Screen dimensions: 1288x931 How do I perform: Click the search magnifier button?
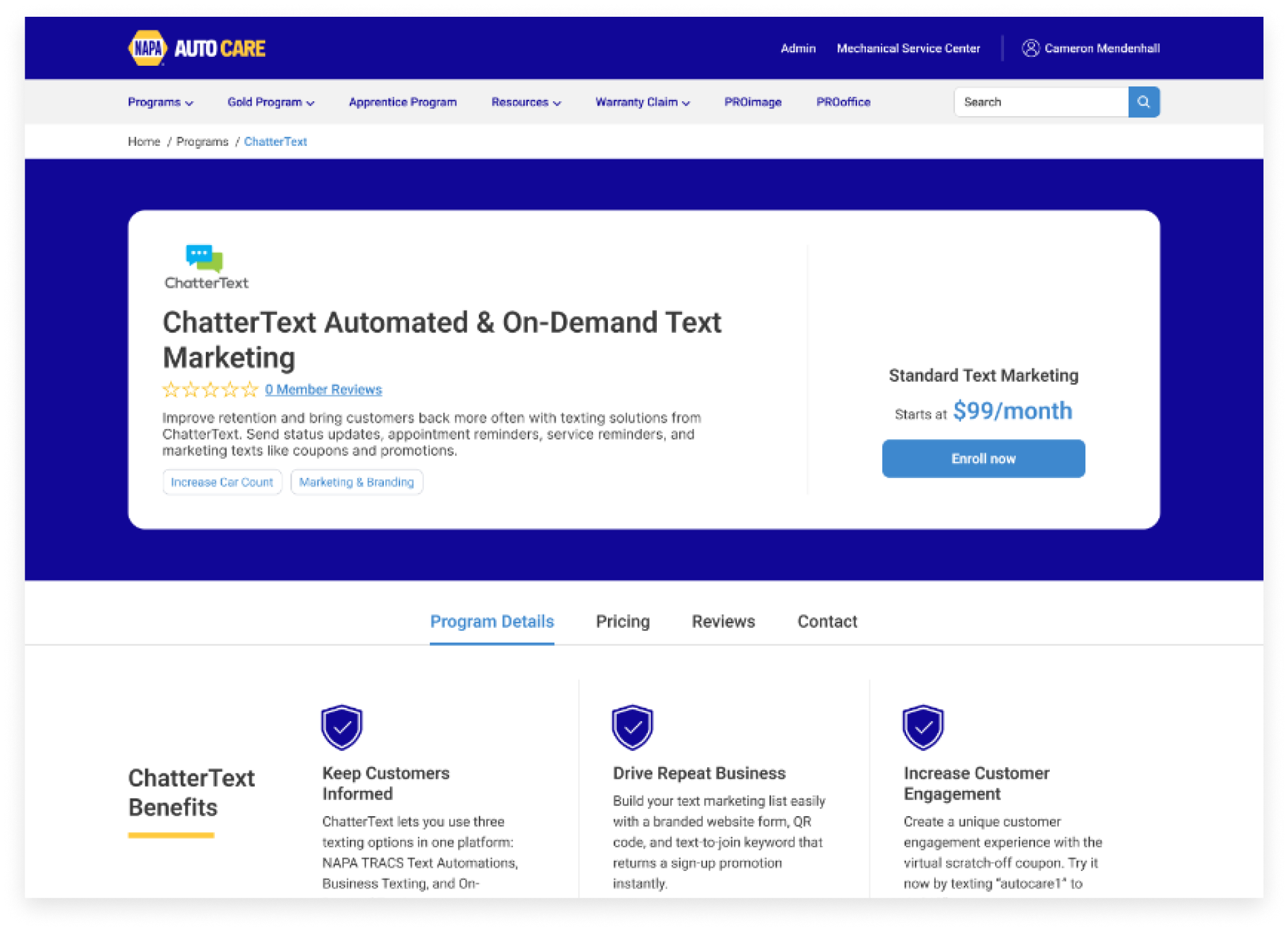pos(1143,102)
